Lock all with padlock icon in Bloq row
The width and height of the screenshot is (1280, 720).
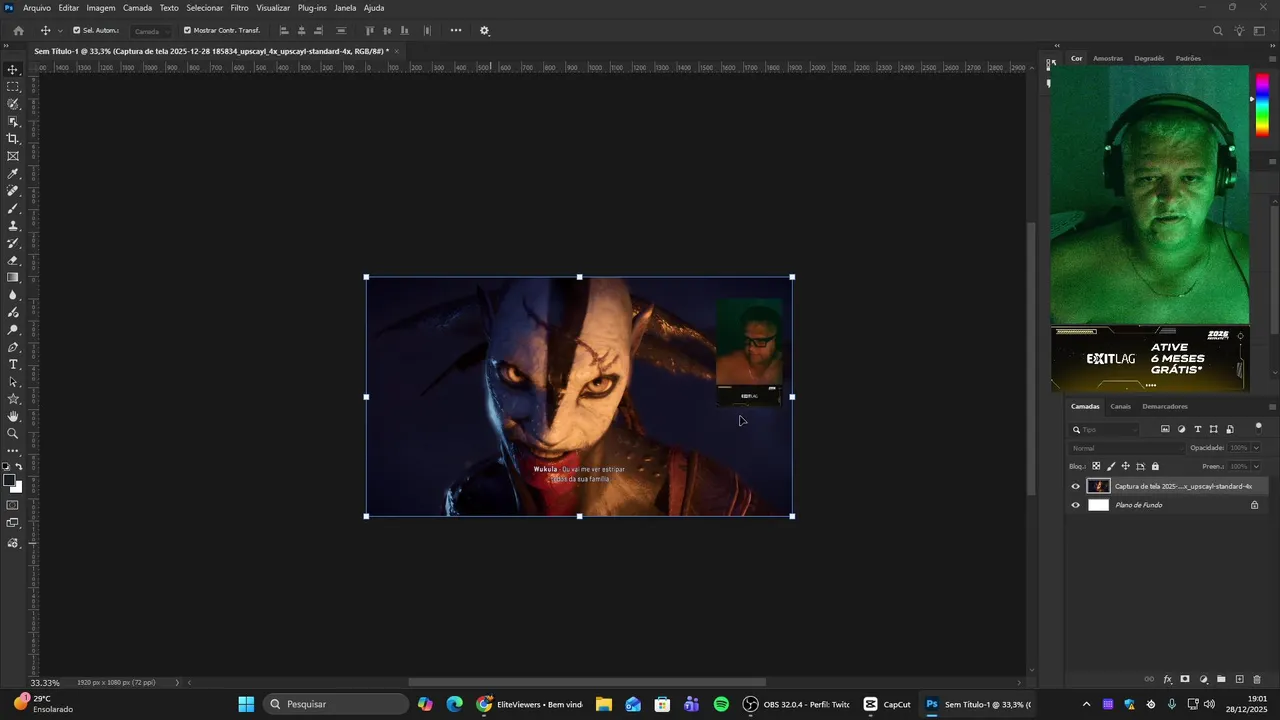pos(1155,466)
